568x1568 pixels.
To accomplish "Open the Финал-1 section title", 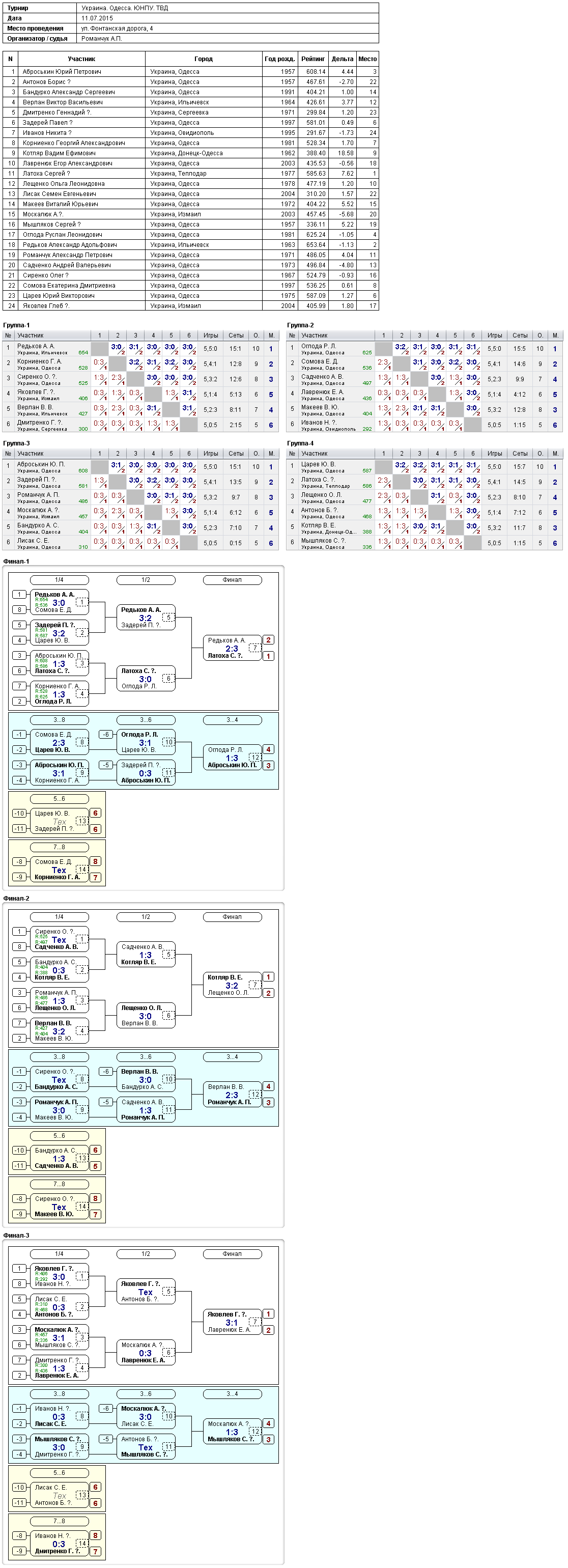I will 16,561.
